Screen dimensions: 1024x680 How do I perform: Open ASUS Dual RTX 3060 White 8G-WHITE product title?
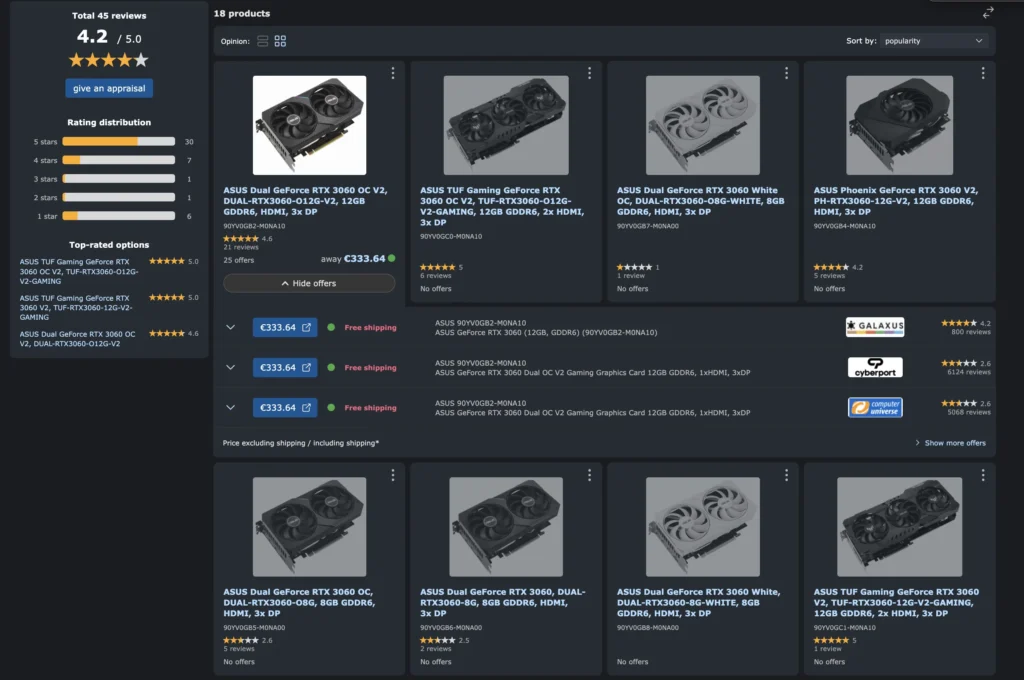[x=698, y=602]
